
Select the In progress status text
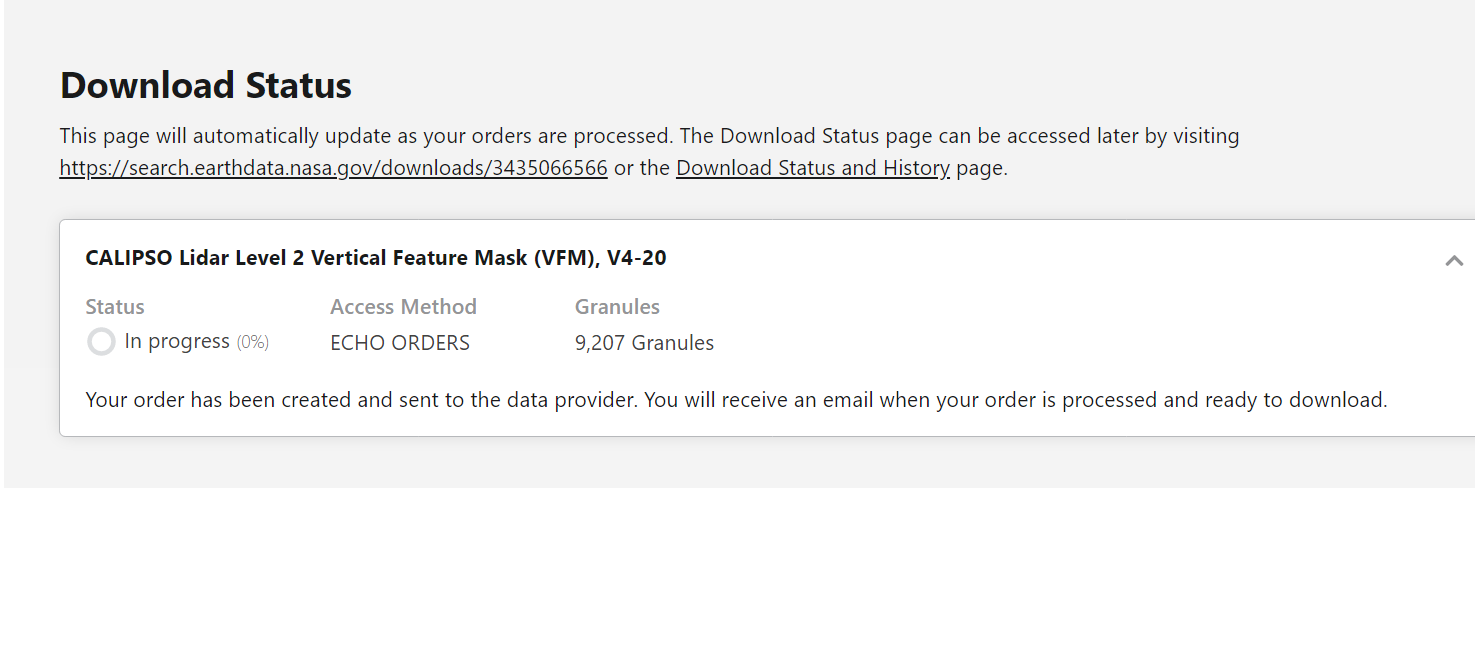pyautogui.click(x=177, y=341)
